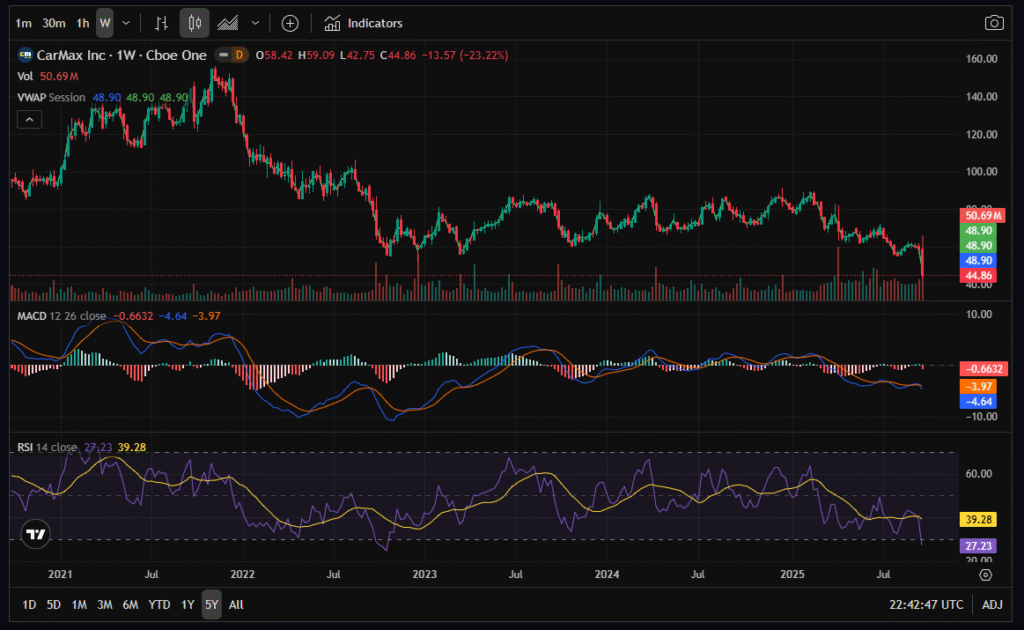Screen dimensions: 1024x630
Task: Select the YTD date range tab
Action: click(x=159, y=605)
